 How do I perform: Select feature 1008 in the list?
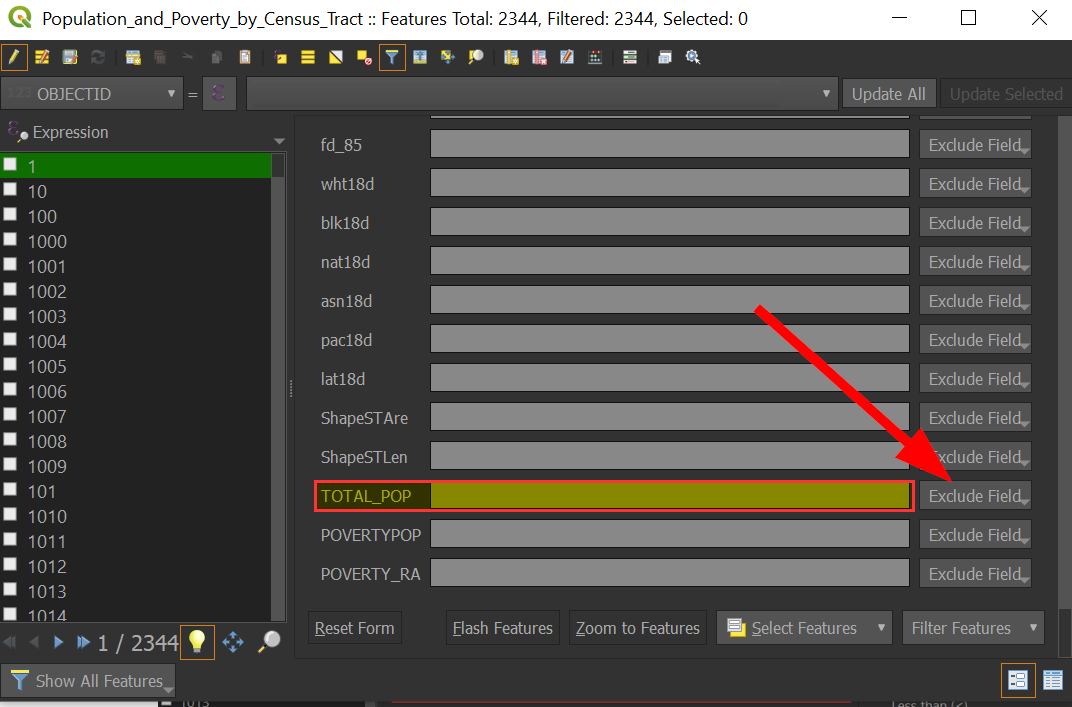tap(137, 442)
